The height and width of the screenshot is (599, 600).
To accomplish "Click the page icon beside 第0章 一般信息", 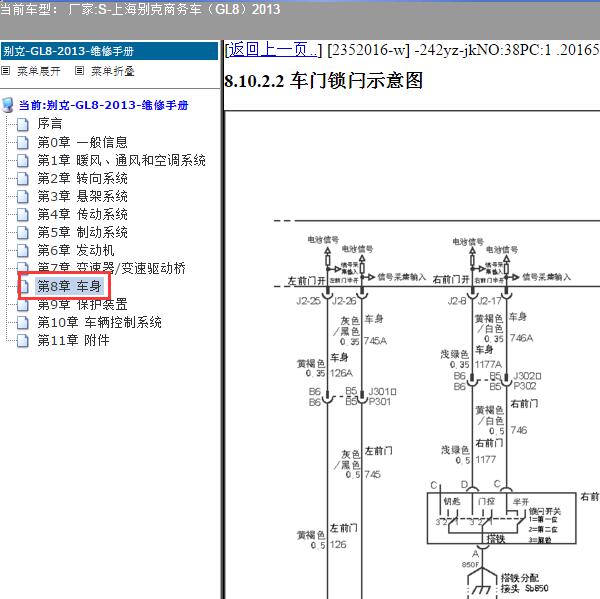I will point(23,142).
